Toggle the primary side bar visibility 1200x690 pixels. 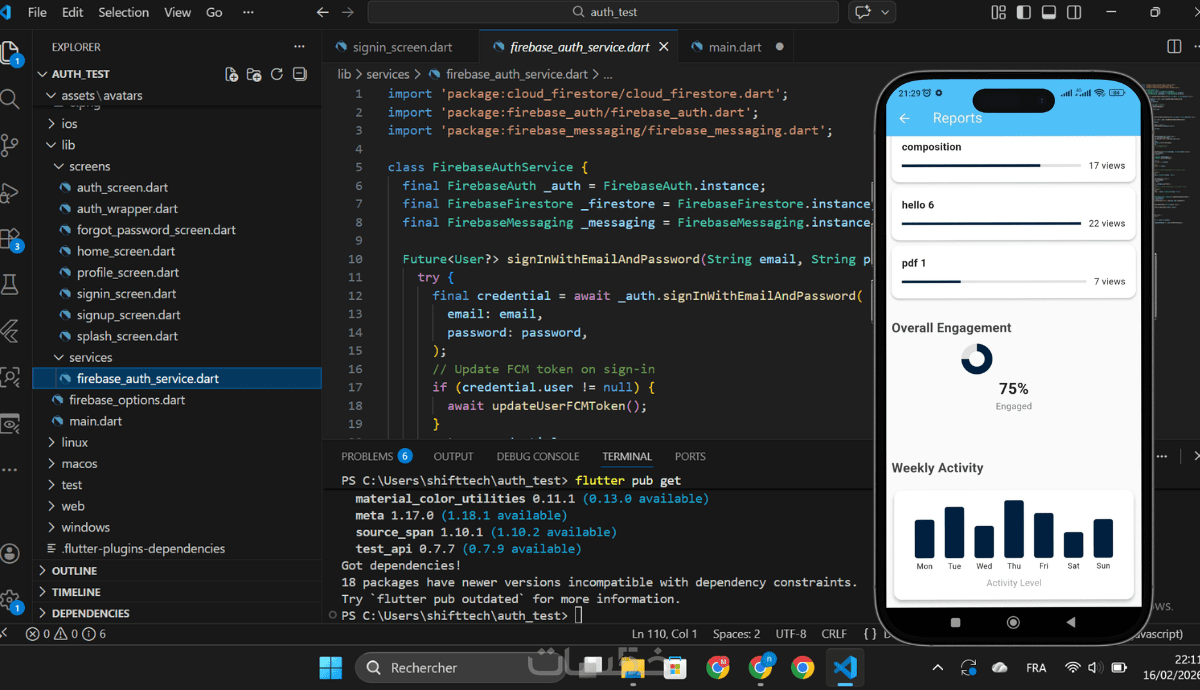pyautogui.click(x=1023, y=12)
